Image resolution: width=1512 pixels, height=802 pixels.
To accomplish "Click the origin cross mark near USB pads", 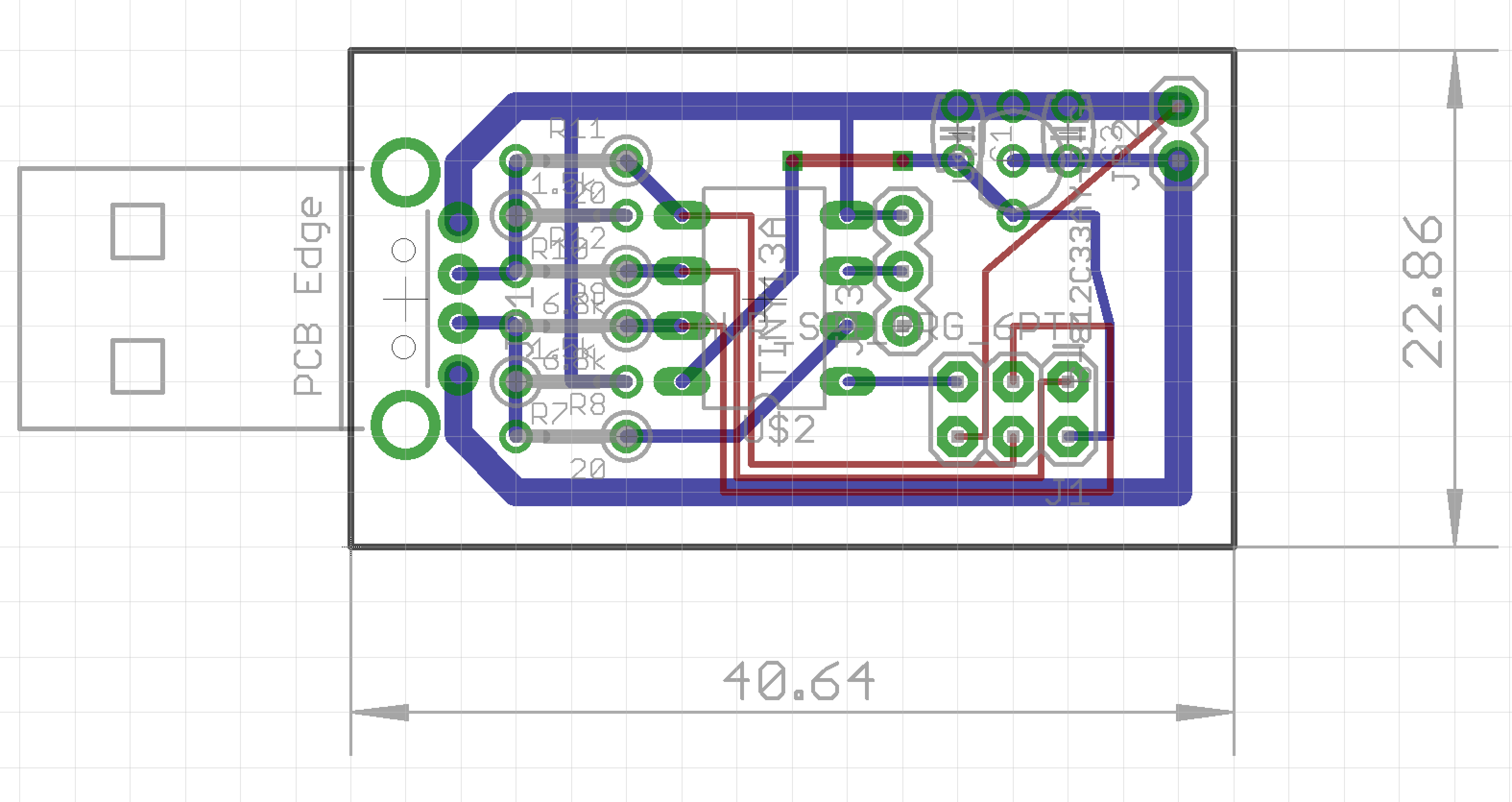I will pyautogui.click(x=405, y=299).
